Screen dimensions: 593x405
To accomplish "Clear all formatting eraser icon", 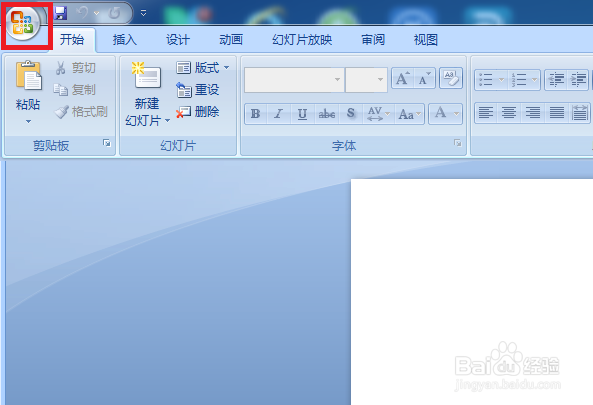I will (450, 78).
